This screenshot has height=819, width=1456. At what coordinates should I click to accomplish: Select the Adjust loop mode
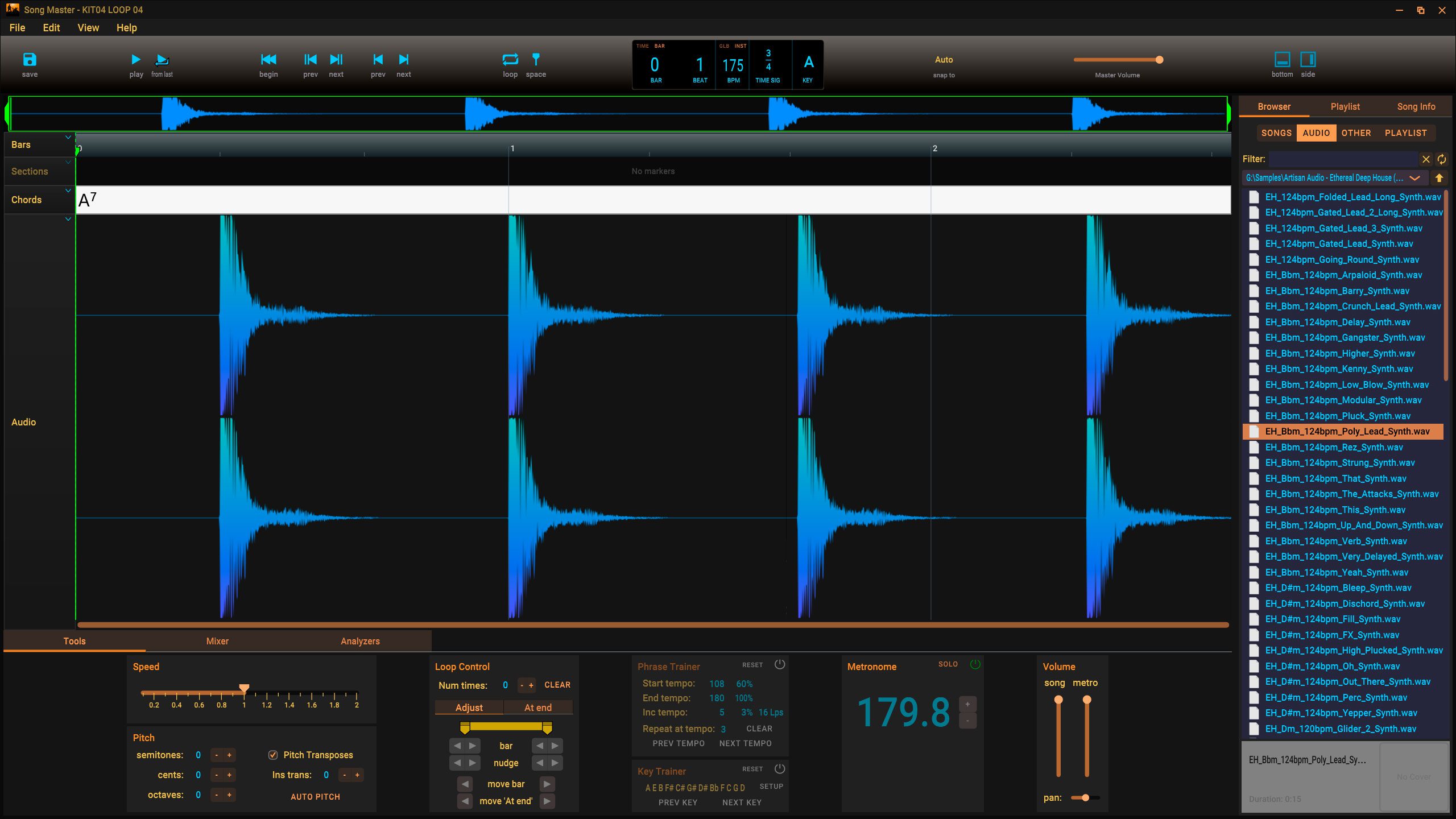469,708
